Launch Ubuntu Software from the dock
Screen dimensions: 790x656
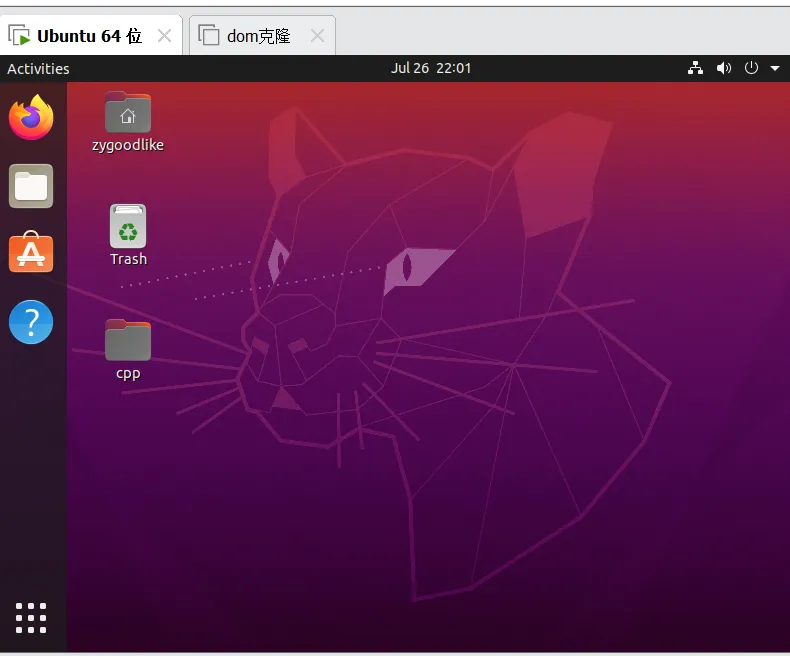pos(31,252)
